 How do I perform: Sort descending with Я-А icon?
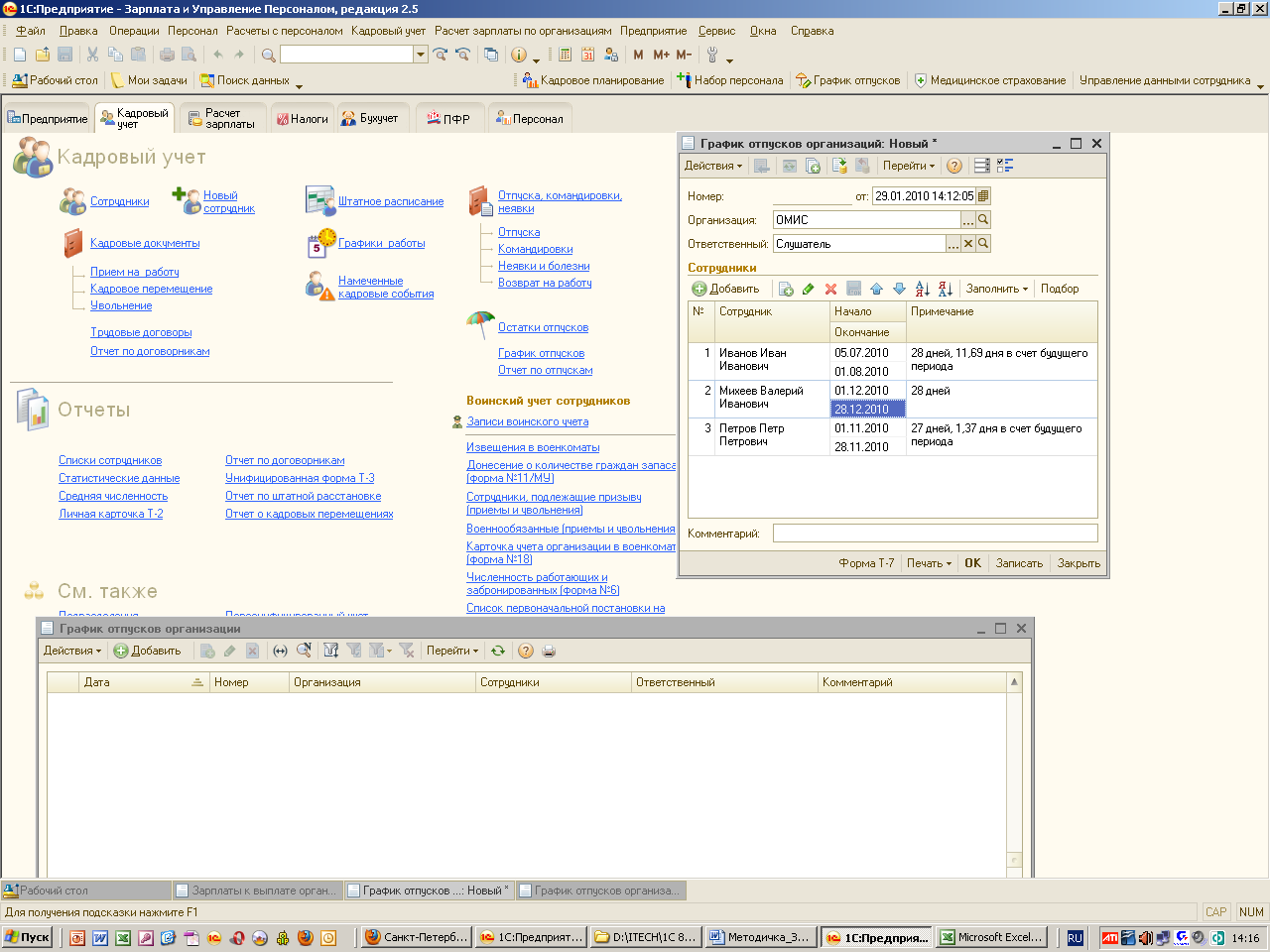pyautogui.click(x=946, y=289)
